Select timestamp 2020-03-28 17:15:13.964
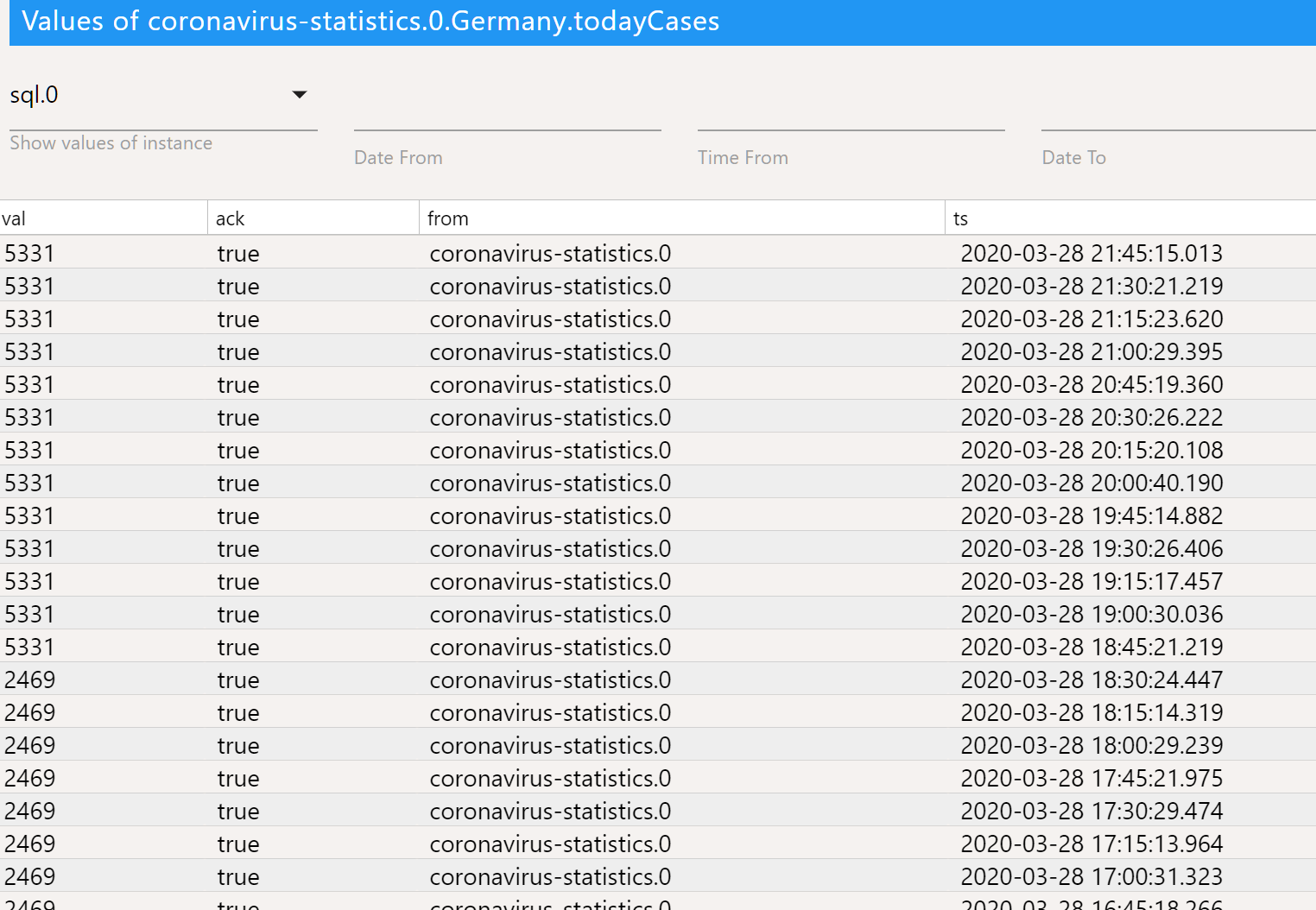The image size is (1316, 910). tap(1091, 844)
